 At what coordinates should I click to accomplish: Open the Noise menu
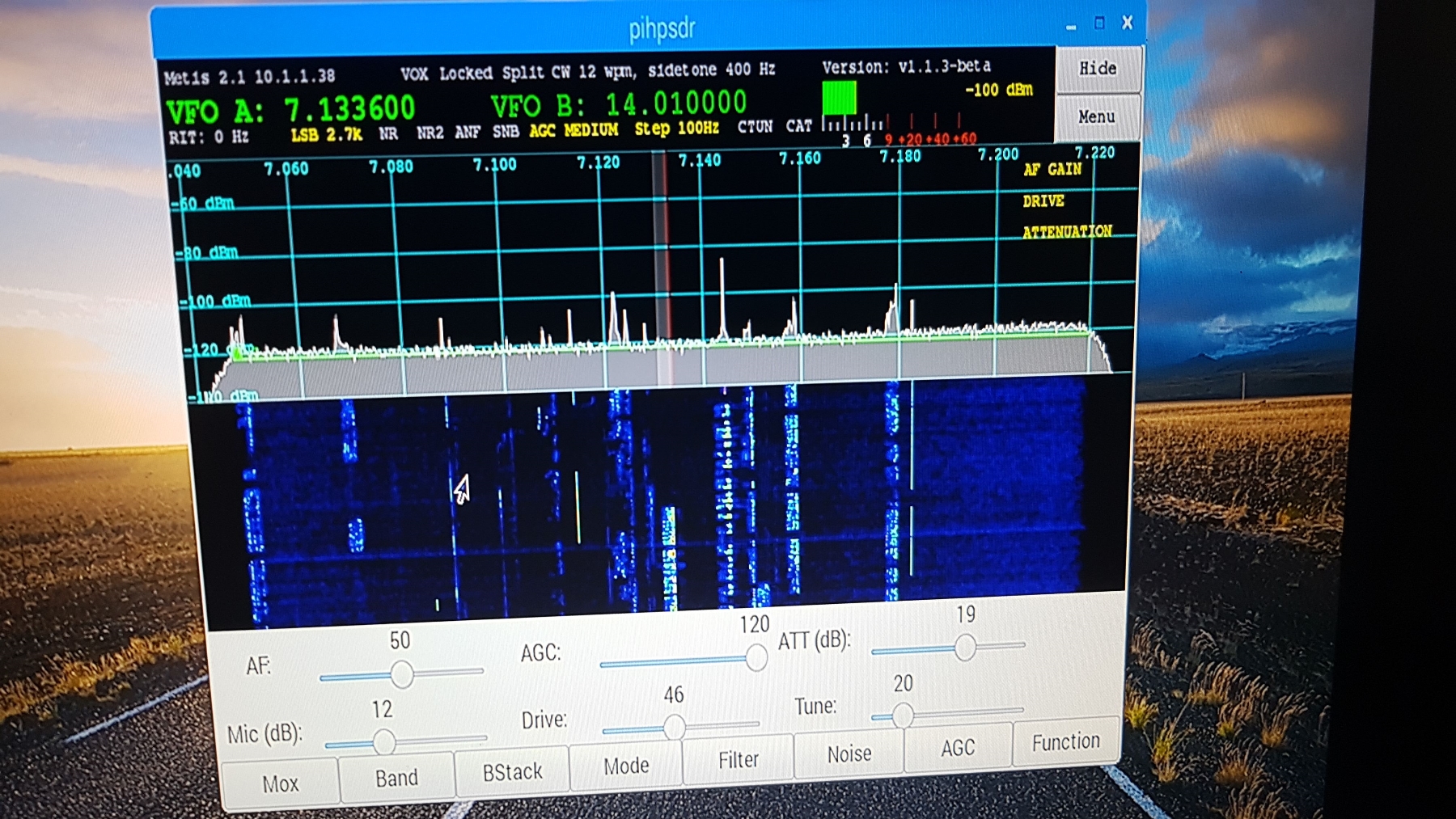click(849, 754)
